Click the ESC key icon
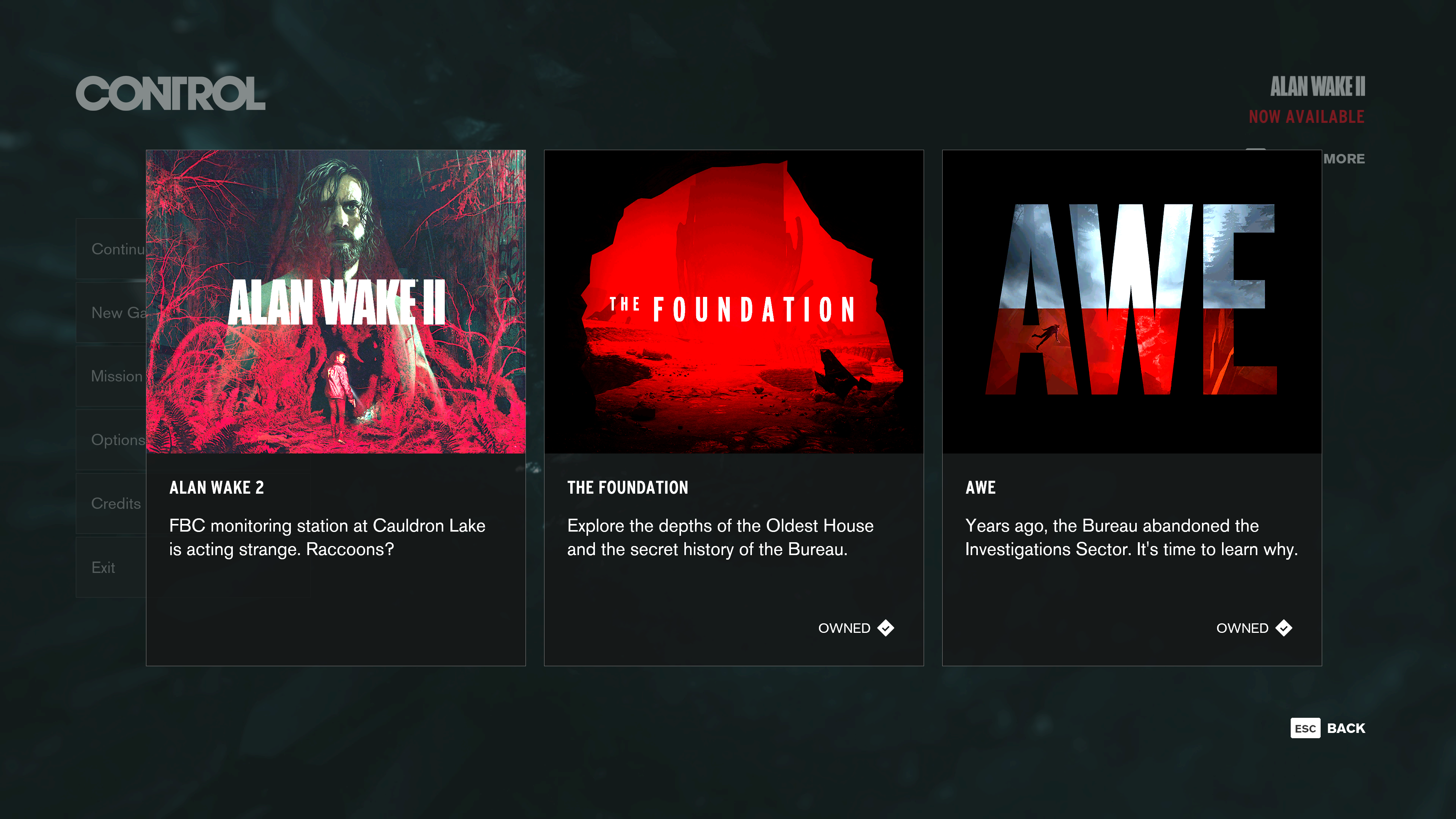The width and height of the screenshot is (1456, 819). point(1305,728)
